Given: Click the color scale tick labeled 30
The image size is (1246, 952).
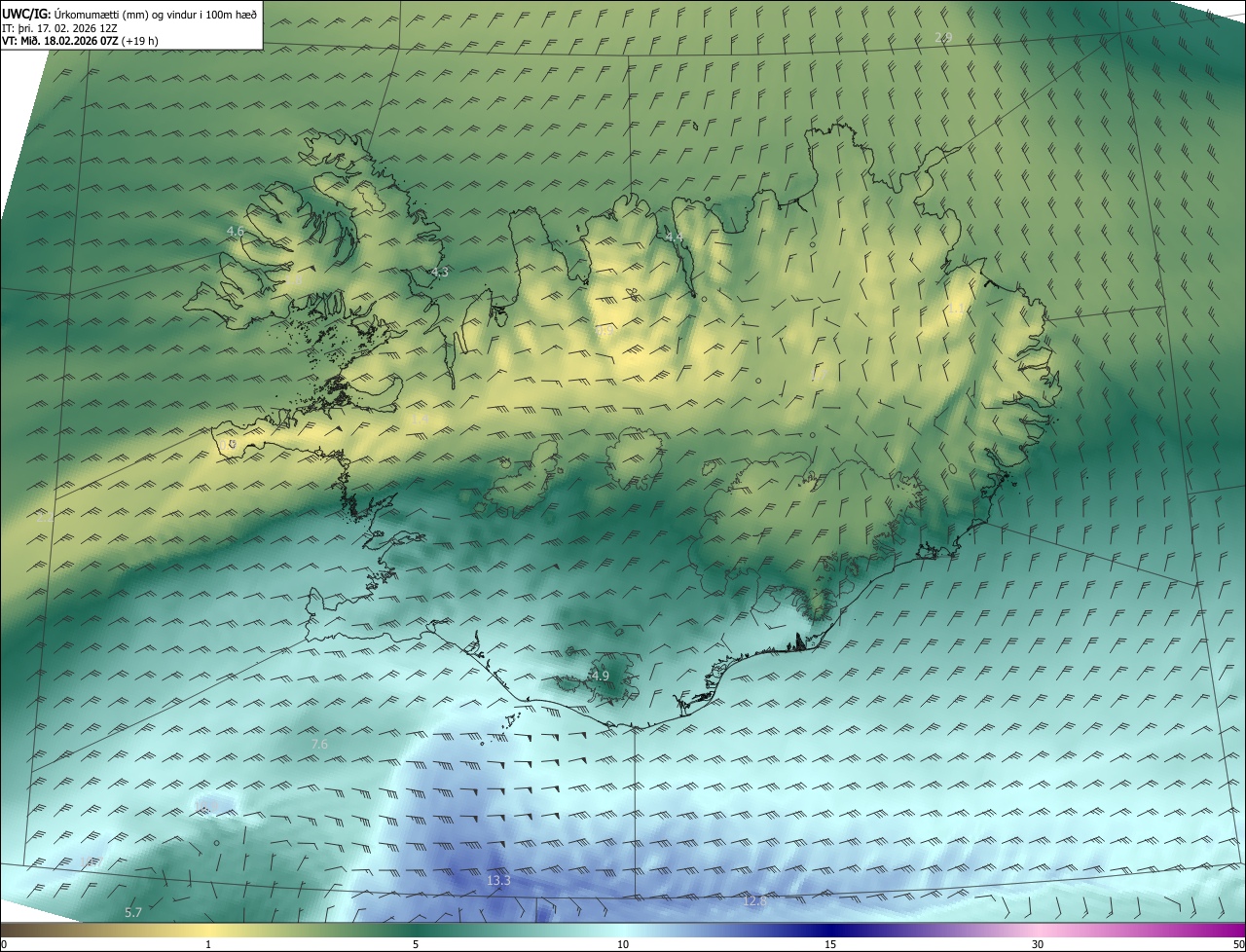Looking at the screenshot, I should tap(1038, 944).
